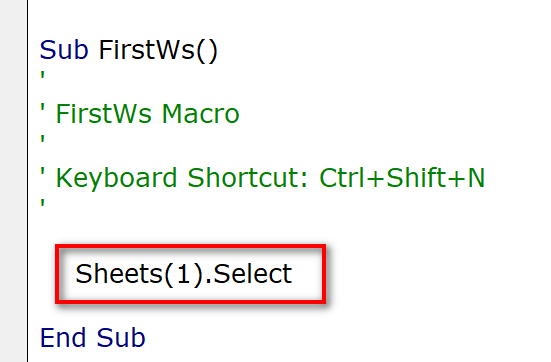Image resolution: width=551 pixels, height=362 pixels.
Task: Click the Ctrl+Shift+N text in comment
Action: pos(402,177)
